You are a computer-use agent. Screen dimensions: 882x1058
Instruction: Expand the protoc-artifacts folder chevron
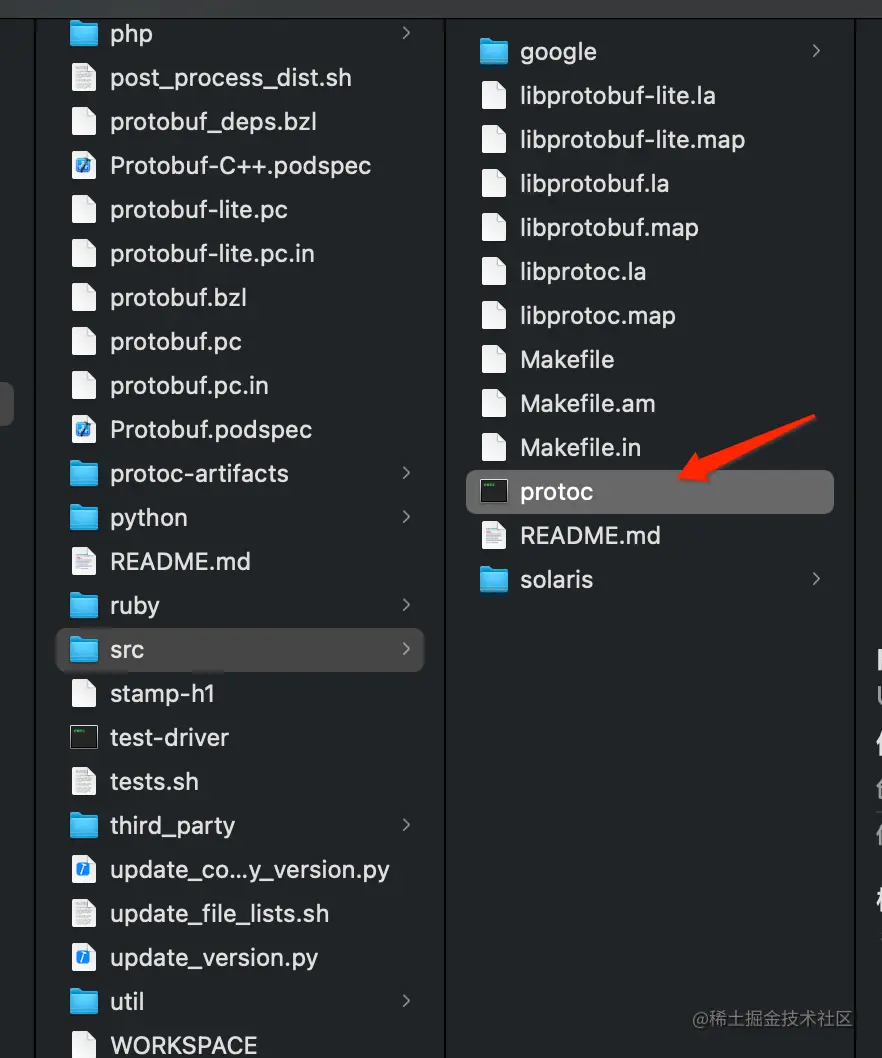pos(406,472)
